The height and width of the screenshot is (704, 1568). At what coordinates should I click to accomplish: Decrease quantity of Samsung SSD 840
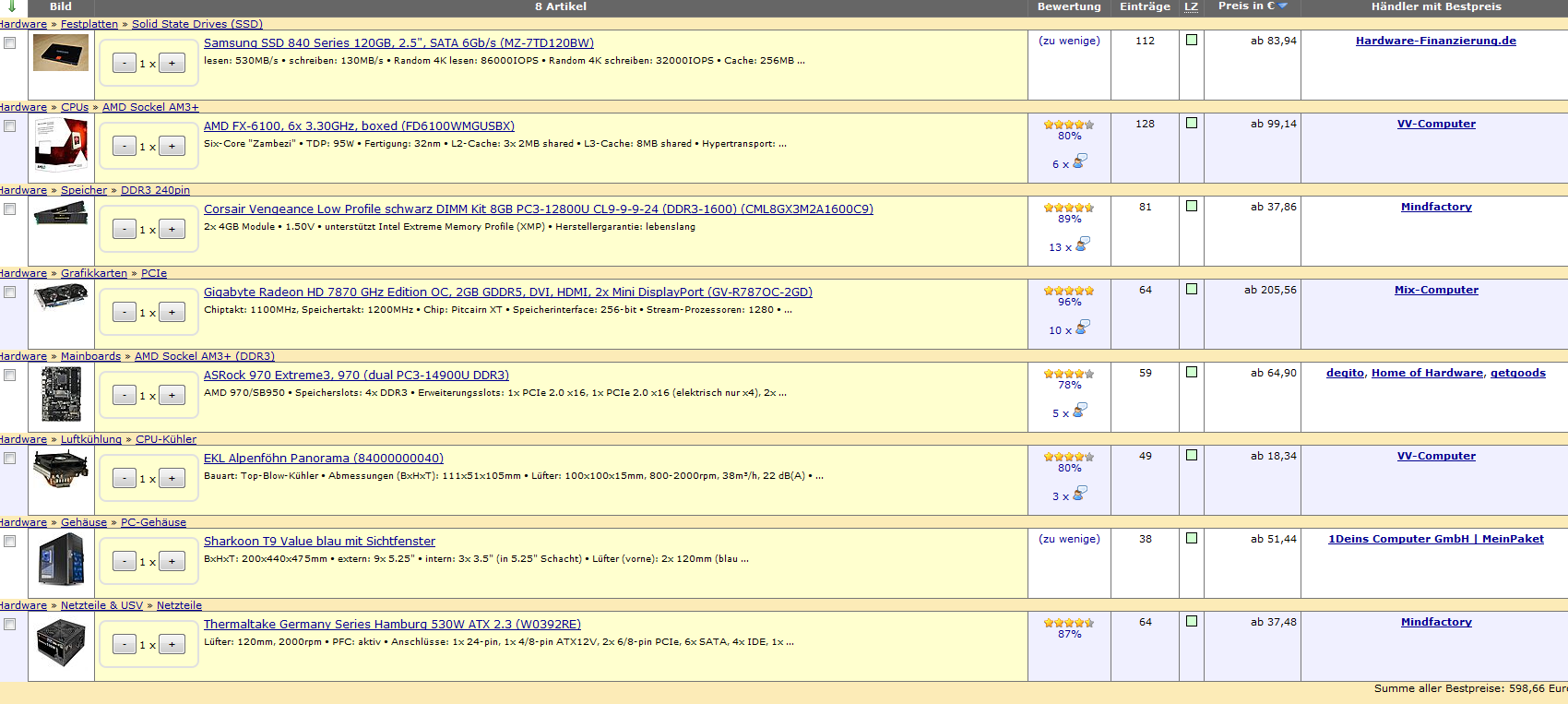pyautogui.click(x=125, y=63)
